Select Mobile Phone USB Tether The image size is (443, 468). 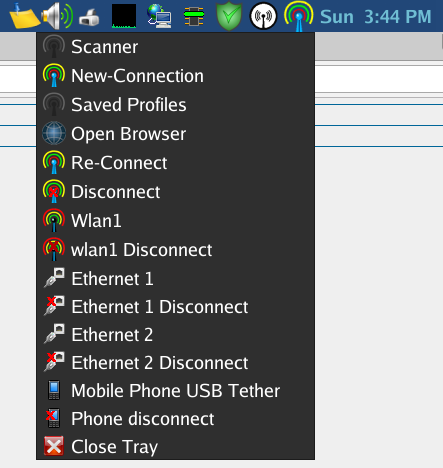[x=175, y=391]
